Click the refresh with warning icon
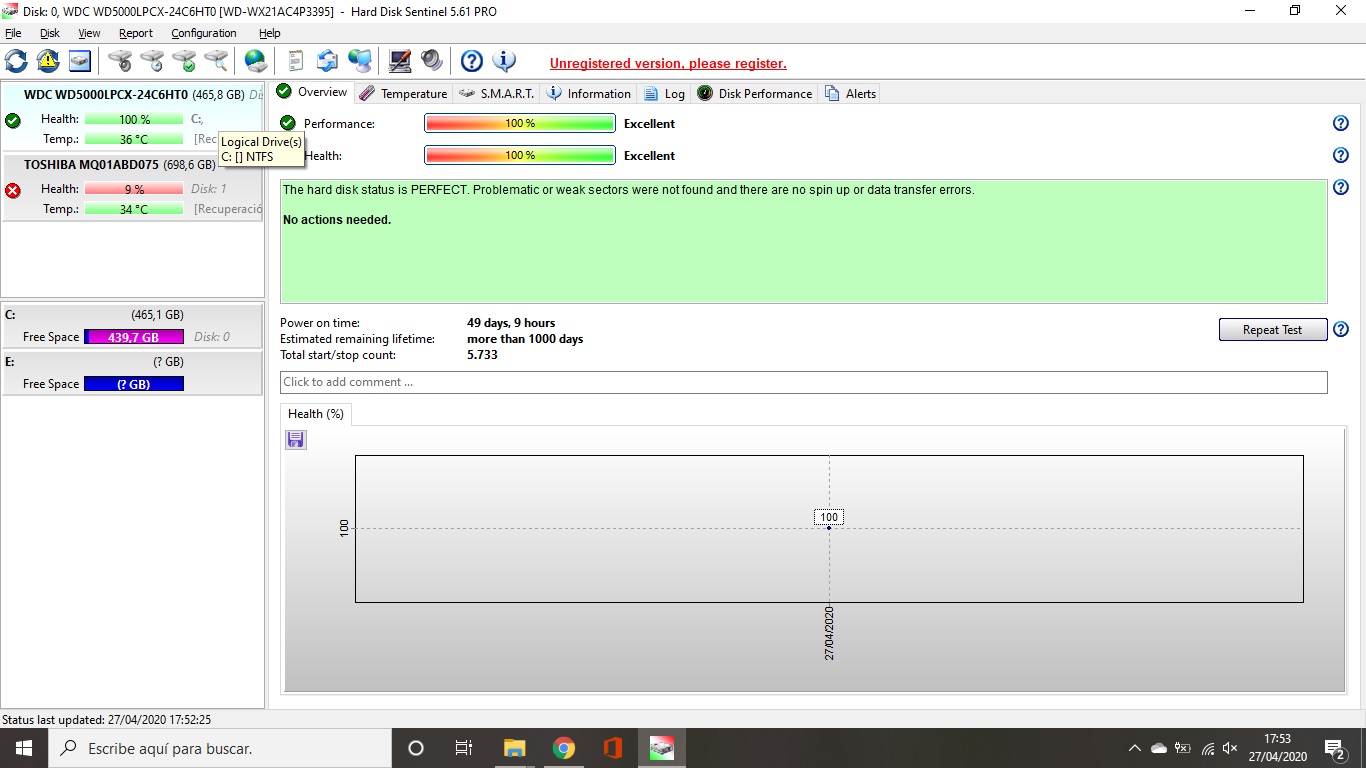Image resolution: width=1366 pixels, height=768 pixels. [48, 61]
